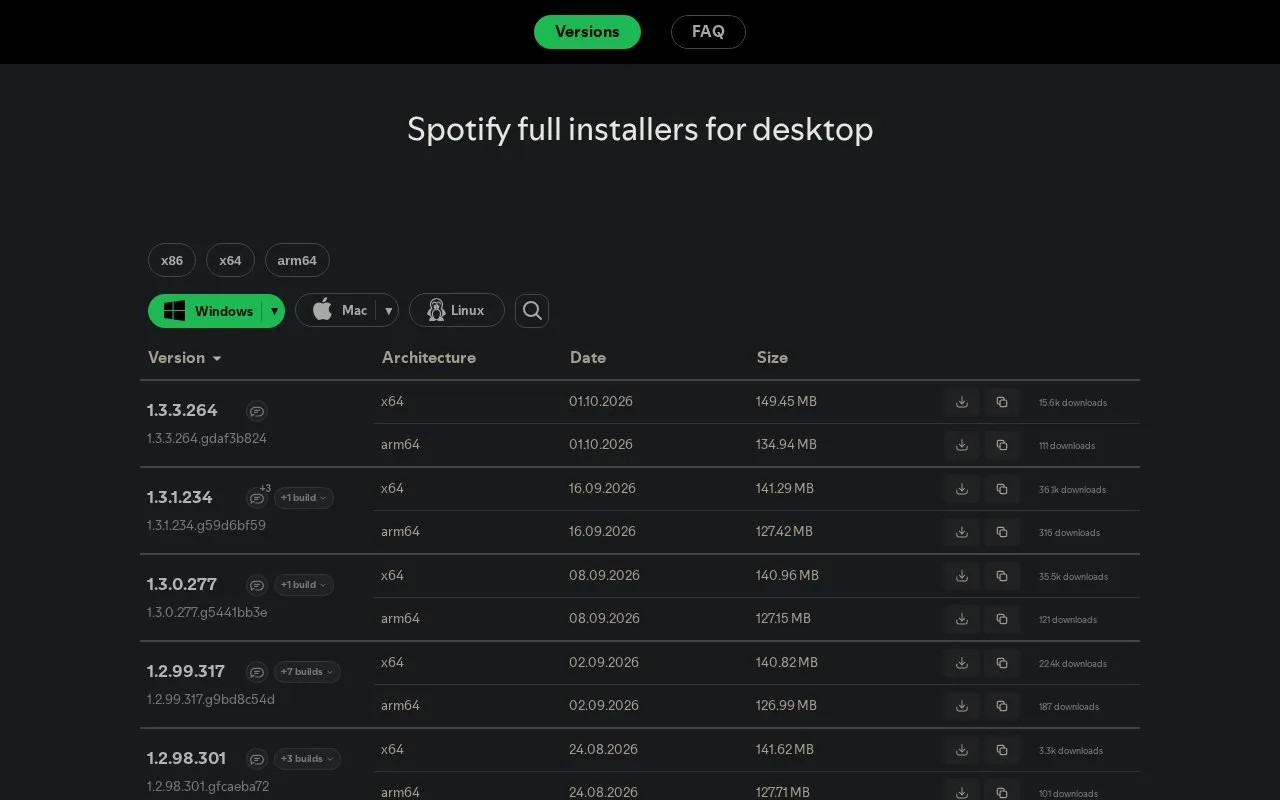Viewport: 1280px width, 800px height.
Task: Click the Size column header
Action: [x=772, y=358]
